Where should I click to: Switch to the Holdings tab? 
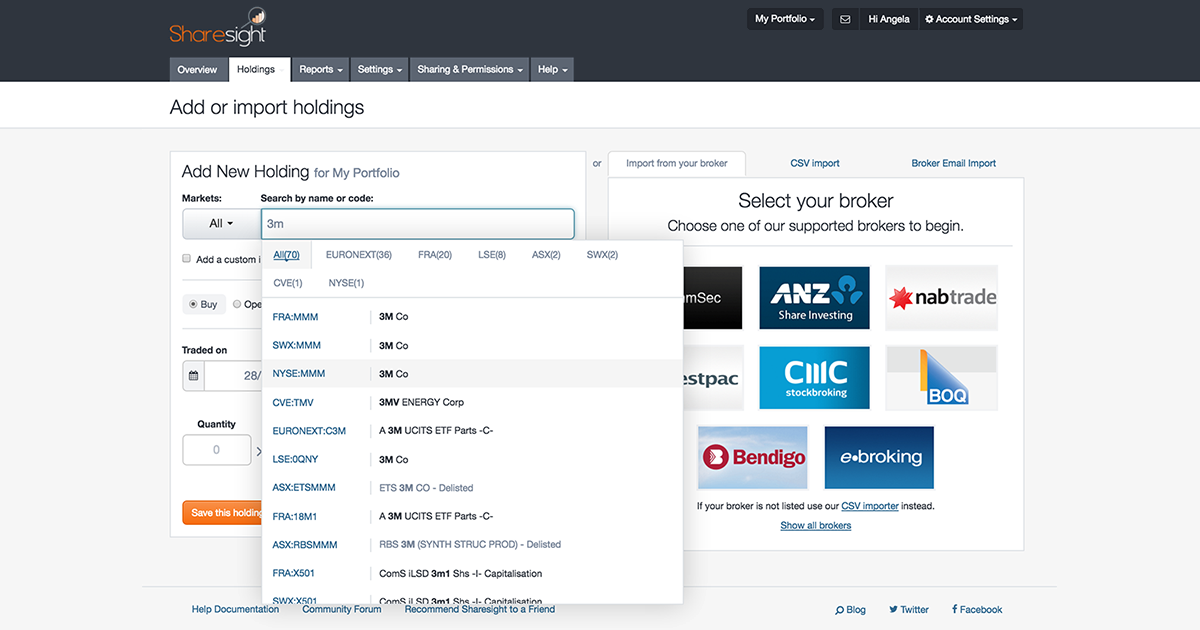coord(258,69)
